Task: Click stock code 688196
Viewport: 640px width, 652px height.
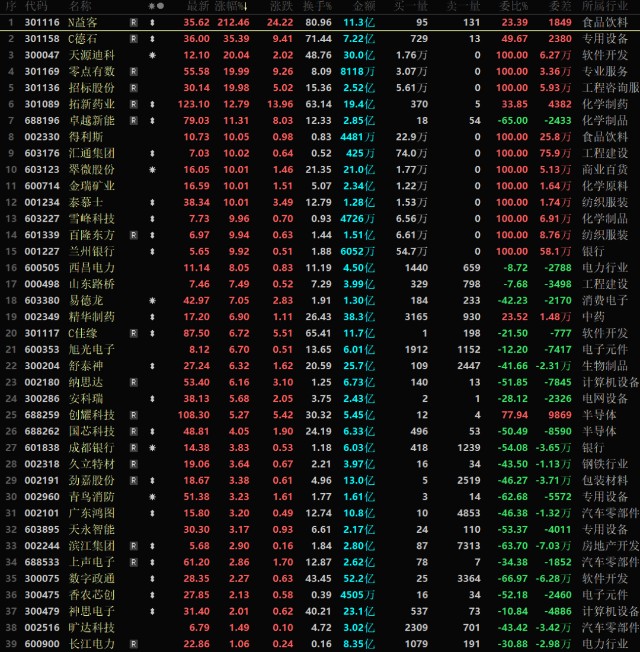Action: tap(42, 121)
